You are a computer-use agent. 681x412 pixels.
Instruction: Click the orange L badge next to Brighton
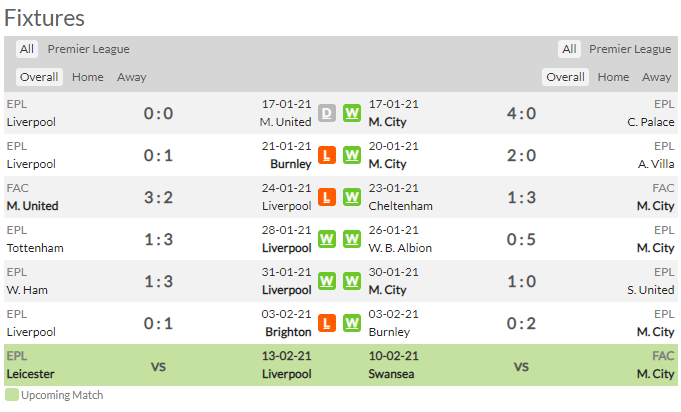[x=327, y=323]
